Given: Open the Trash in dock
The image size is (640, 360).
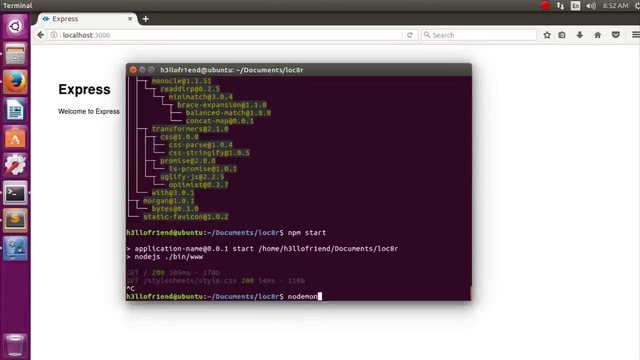Looking at the screenshot, I should pos(15,345).
